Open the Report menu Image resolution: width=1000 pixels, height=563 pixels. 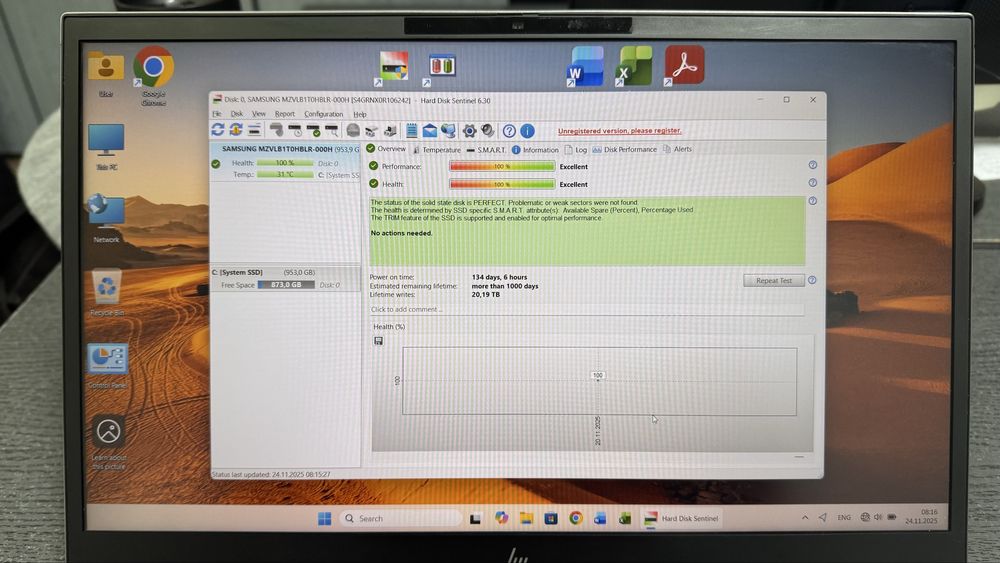click(284, 114)
